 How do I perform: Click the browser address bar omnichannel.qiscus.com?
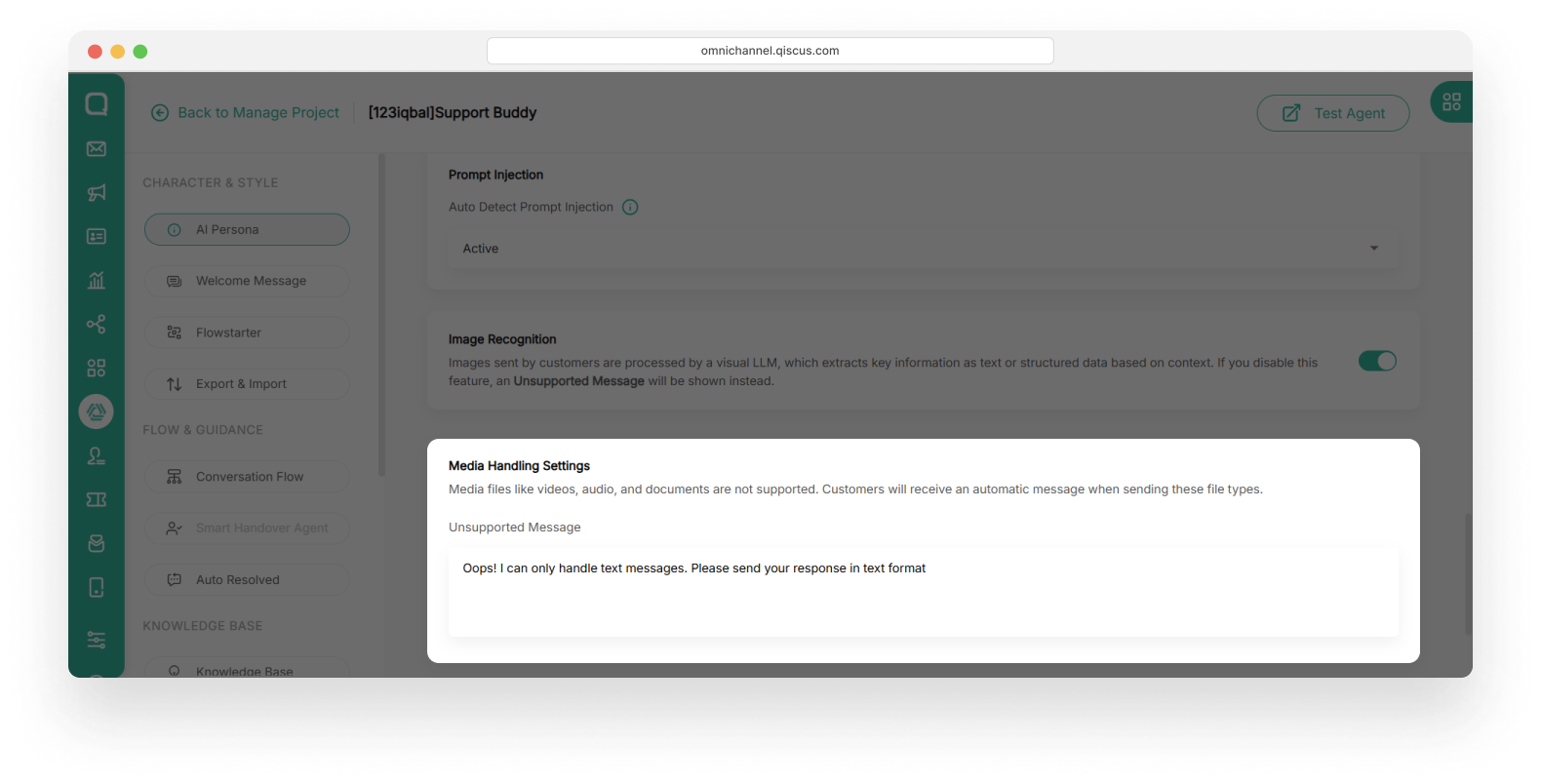(x=770, y=51)
